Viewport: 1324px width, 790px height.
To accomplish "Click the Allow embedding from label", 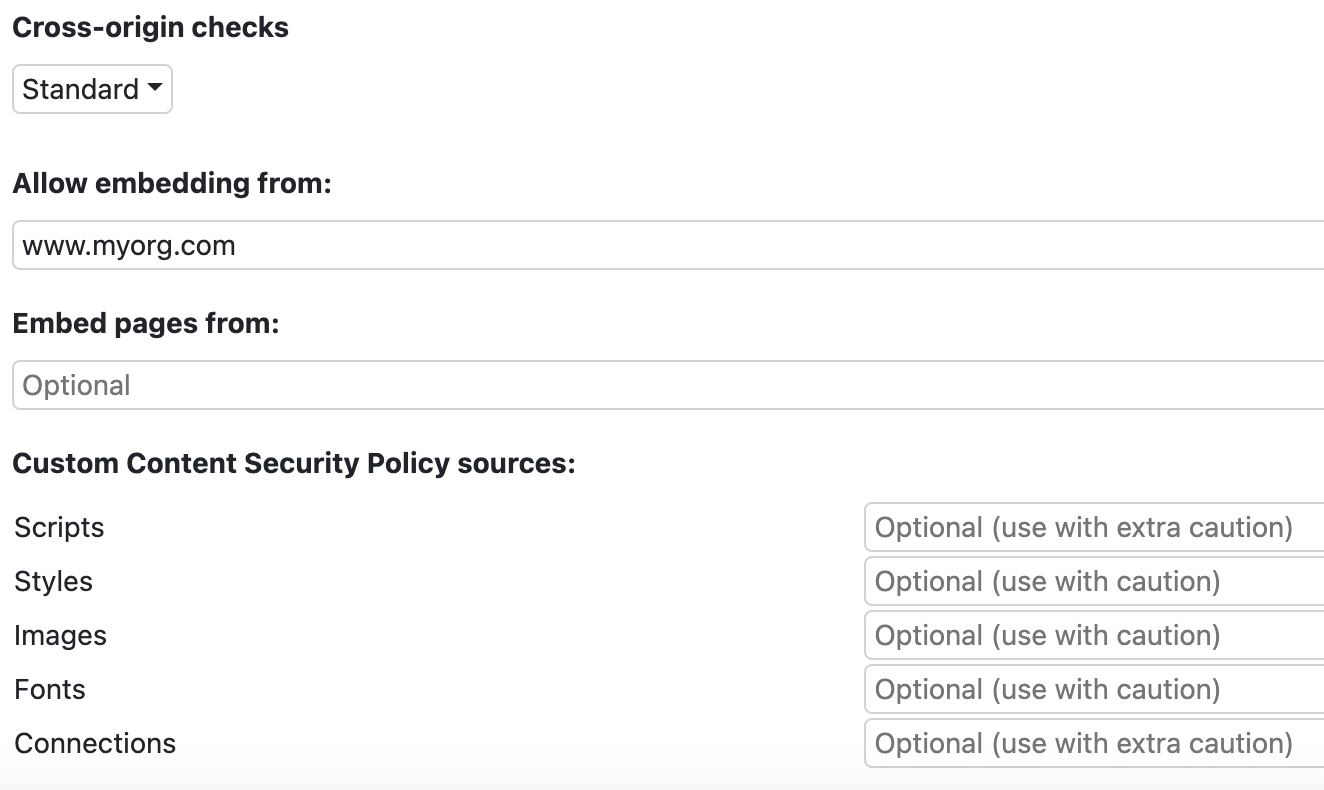I will tap(171, 183).
